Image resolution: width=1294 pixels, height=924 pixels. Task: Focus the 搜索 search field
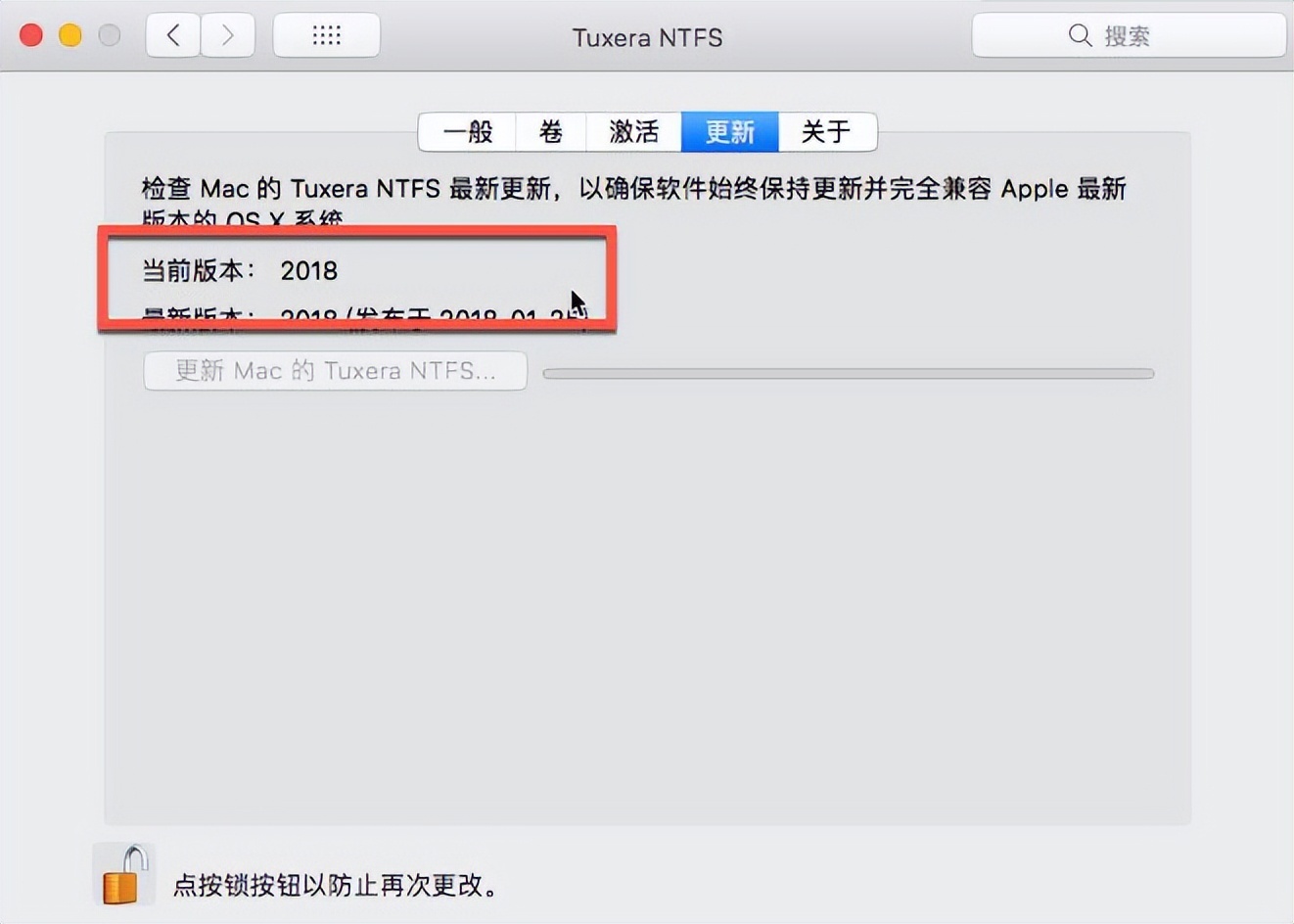click(1129, 36)
